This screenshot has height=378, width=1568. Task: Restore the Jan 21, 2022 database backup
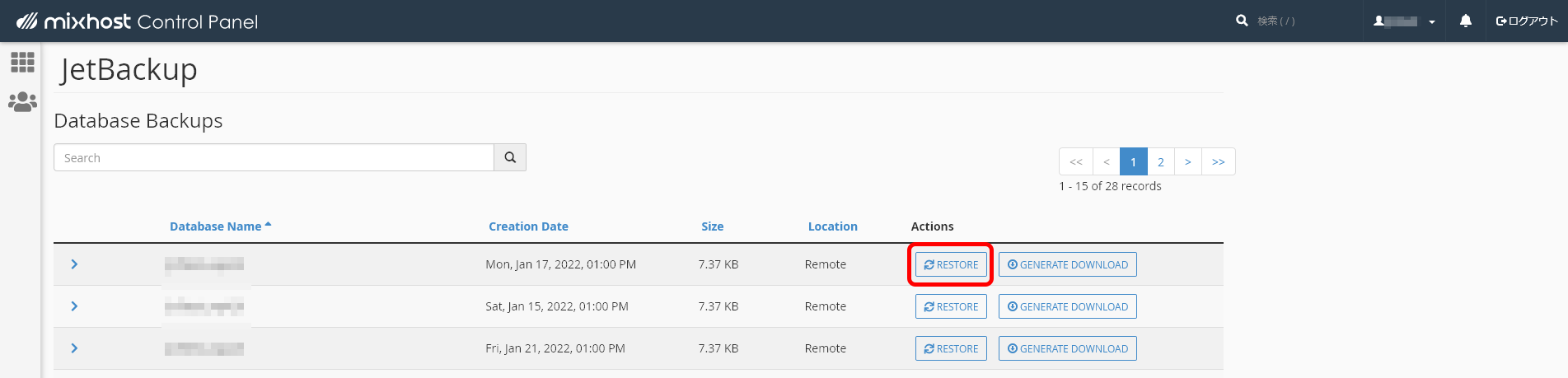pos(951,348)
